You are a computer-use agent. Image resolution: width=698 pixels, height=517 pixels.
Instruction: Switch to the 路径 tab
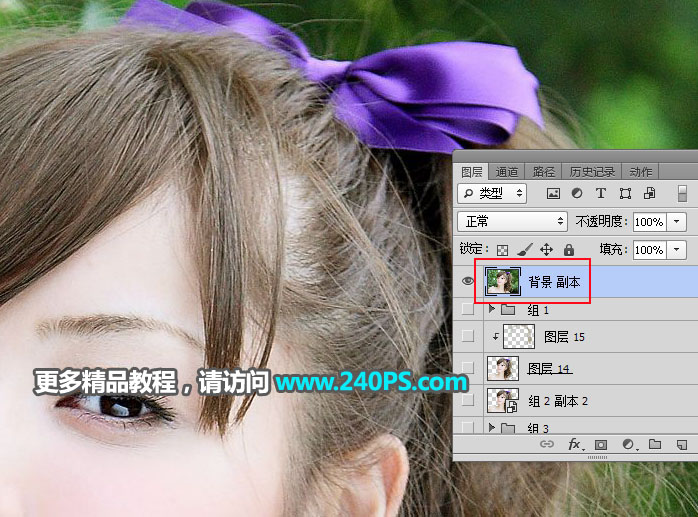point(544,172)
